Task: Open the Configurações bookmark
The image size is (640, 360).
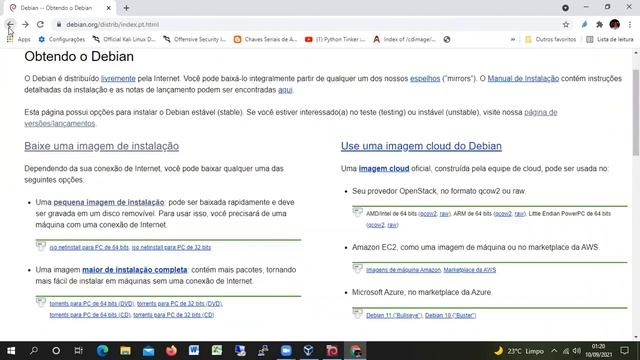Action: (61, 40)
